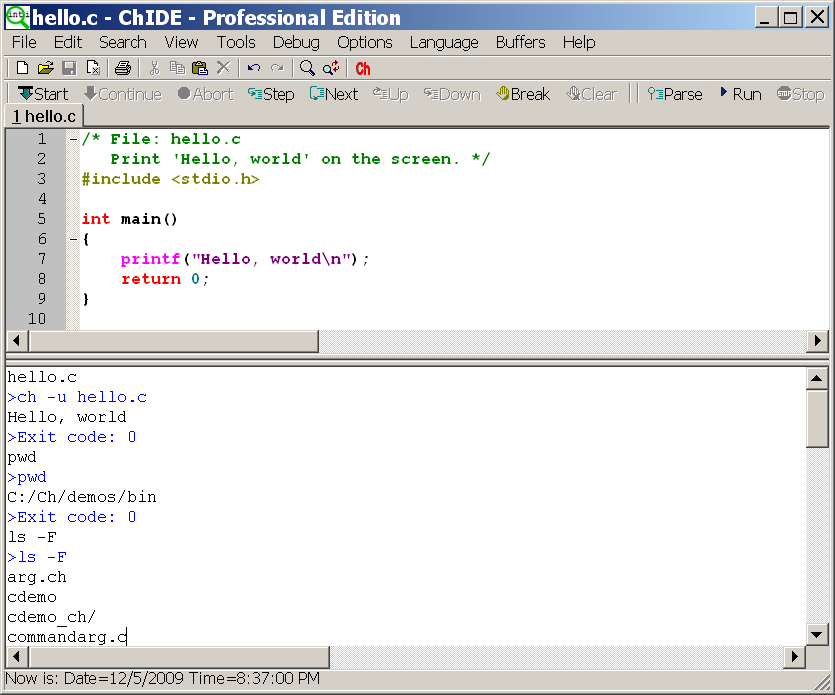Close current file using page-X icon
Screen dimensions: 835x695
(93, 68)
